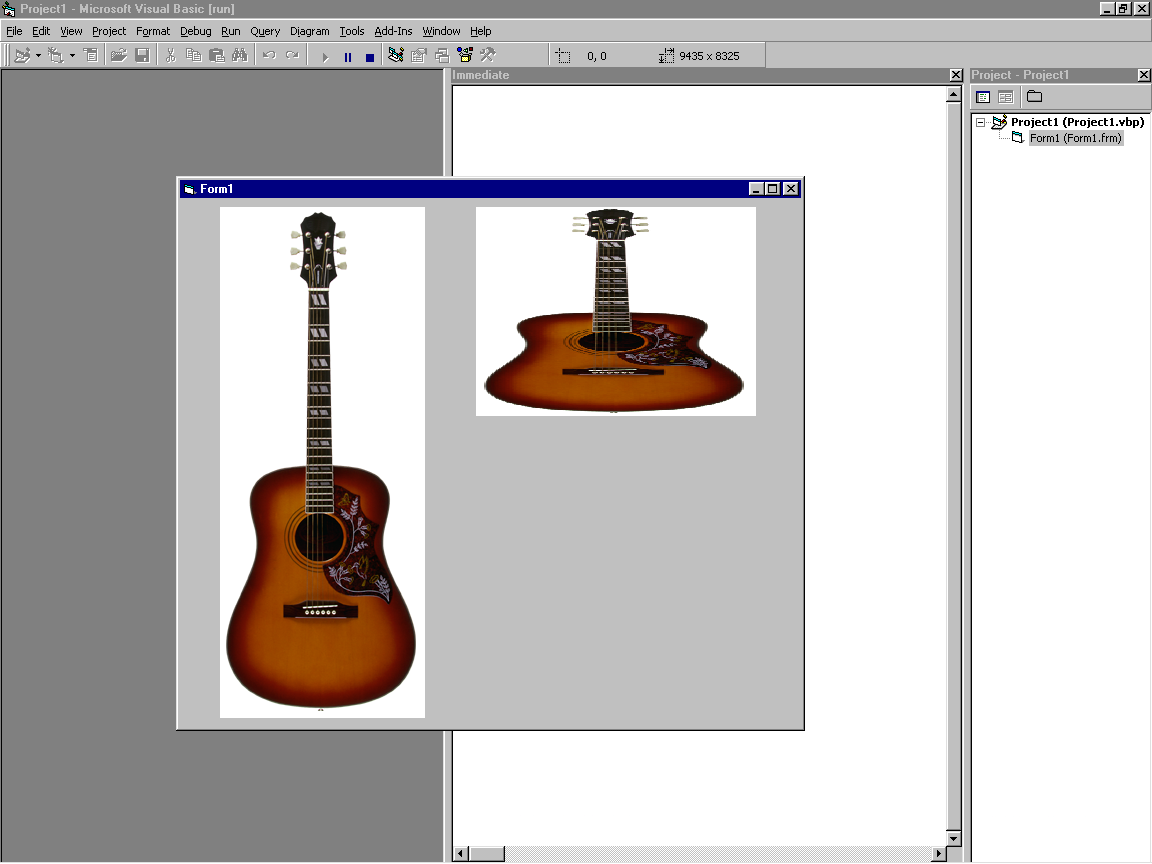Viewport: 1152px width, 864px height.
Task: Open the Query menu
Action: [x=265, y=31]
